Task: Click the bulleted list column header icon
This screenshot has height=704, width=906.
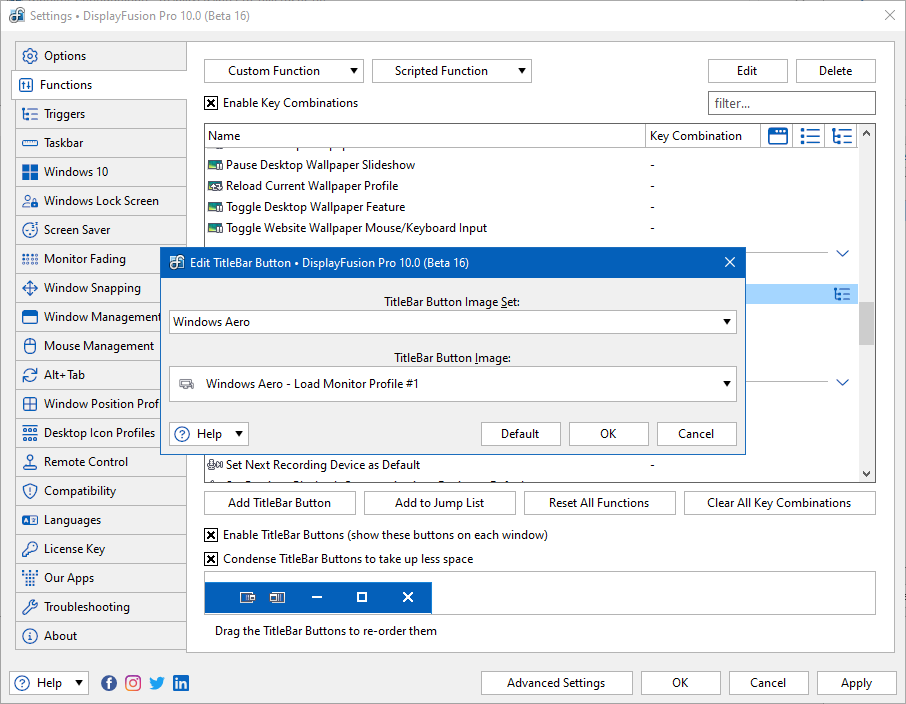Action: [x=810, y=136]
